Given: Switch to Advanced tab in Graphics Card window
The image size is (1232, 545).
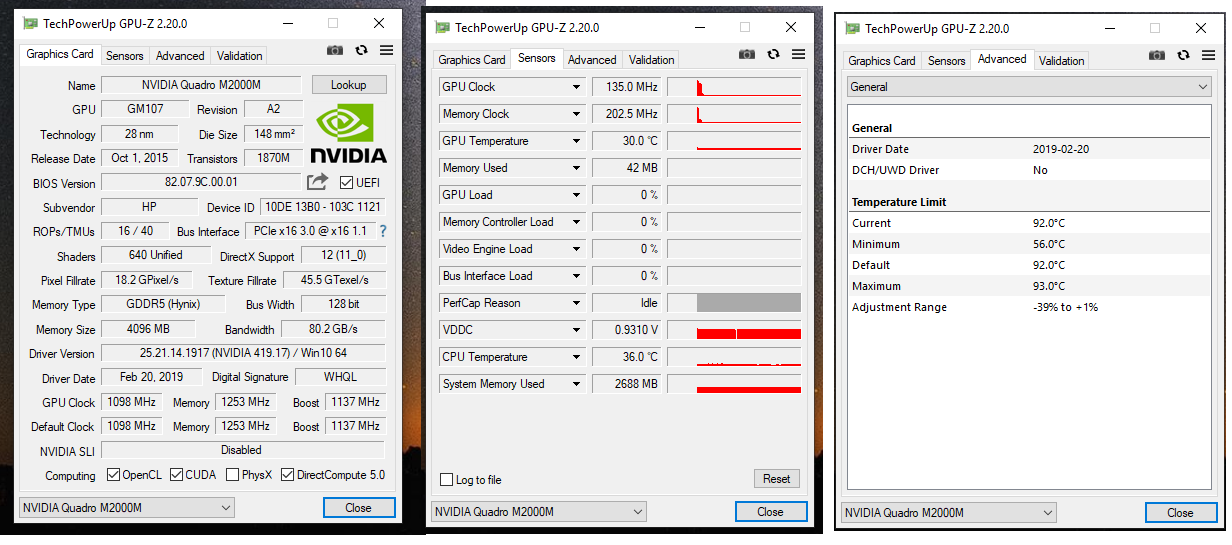Looking at the screenshot, I should pos(180,56).
